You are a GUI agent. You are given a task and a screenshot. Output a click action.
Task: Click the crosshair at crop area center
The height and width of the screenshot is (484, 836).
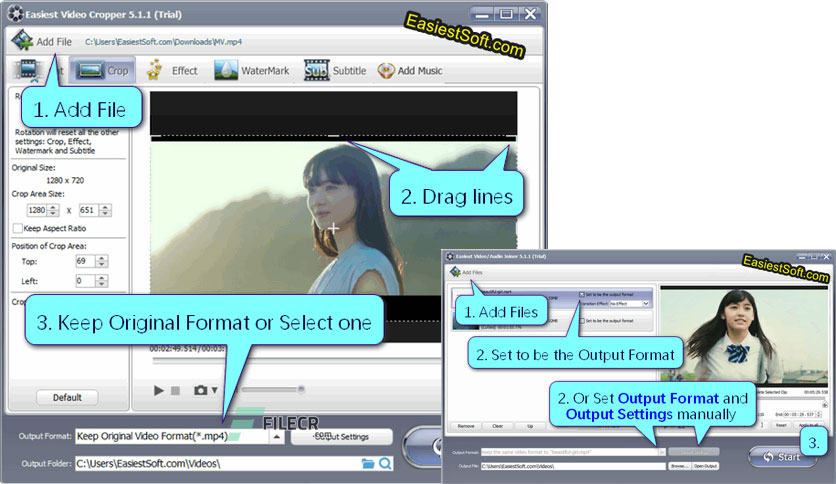[x=334, y=229]
